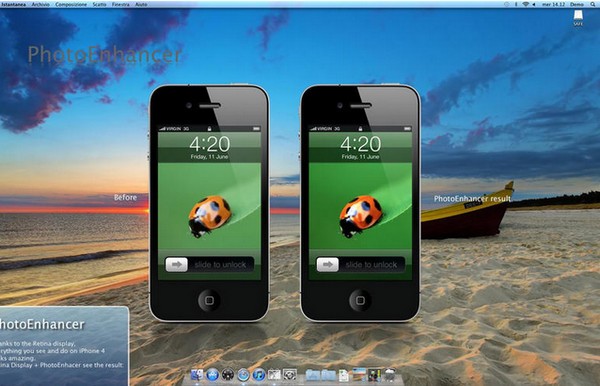This screenshot has height=386, width=600.
Task: Open the beach image file in Dock
Action: [359, 375]
